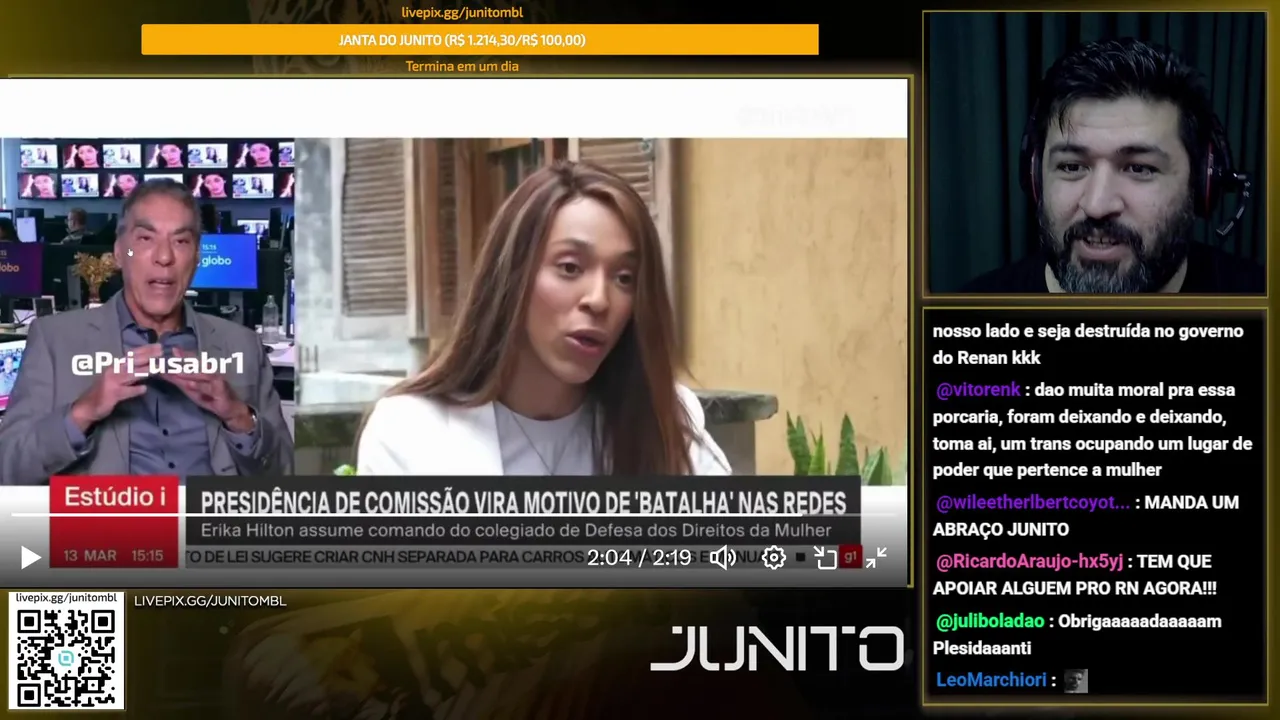The image size is (1280, 720).
Task: Exit fullscreen using the shrink arrows icon
Action: tap(876, 558)
